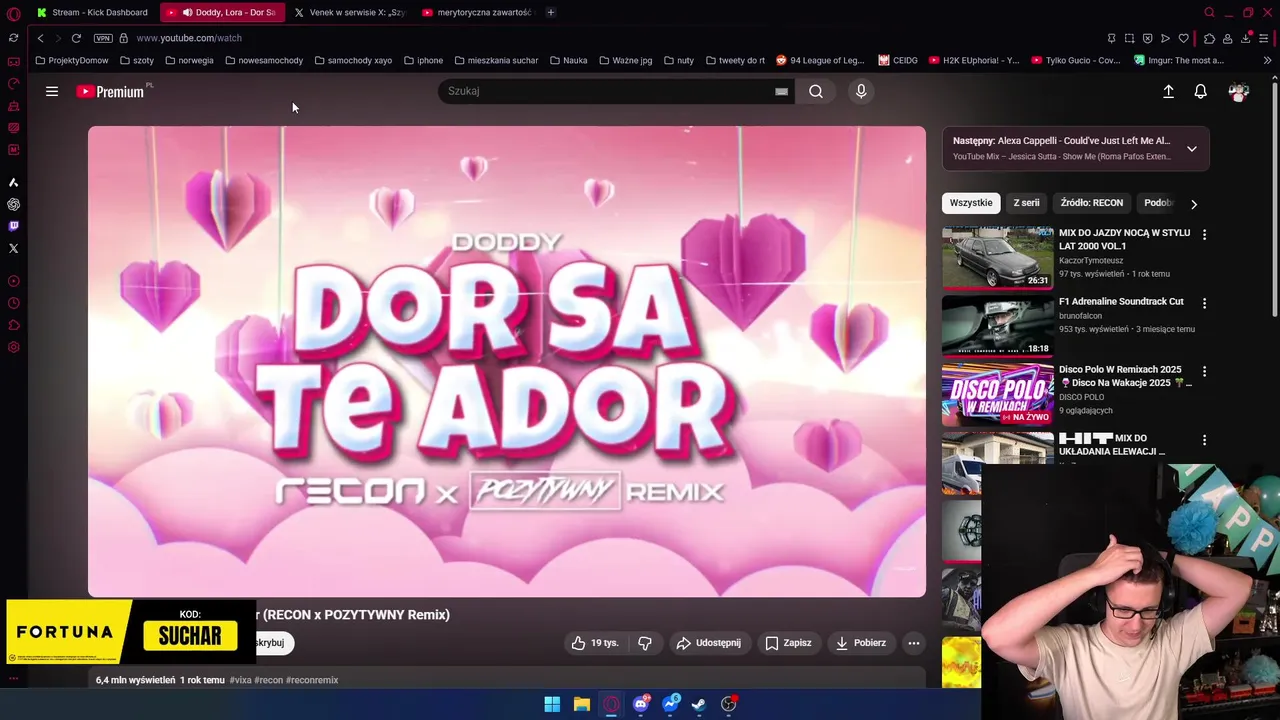Share the video via Udostępnij
Viewport: 1280px width, 720px height.
coord(708,643)
